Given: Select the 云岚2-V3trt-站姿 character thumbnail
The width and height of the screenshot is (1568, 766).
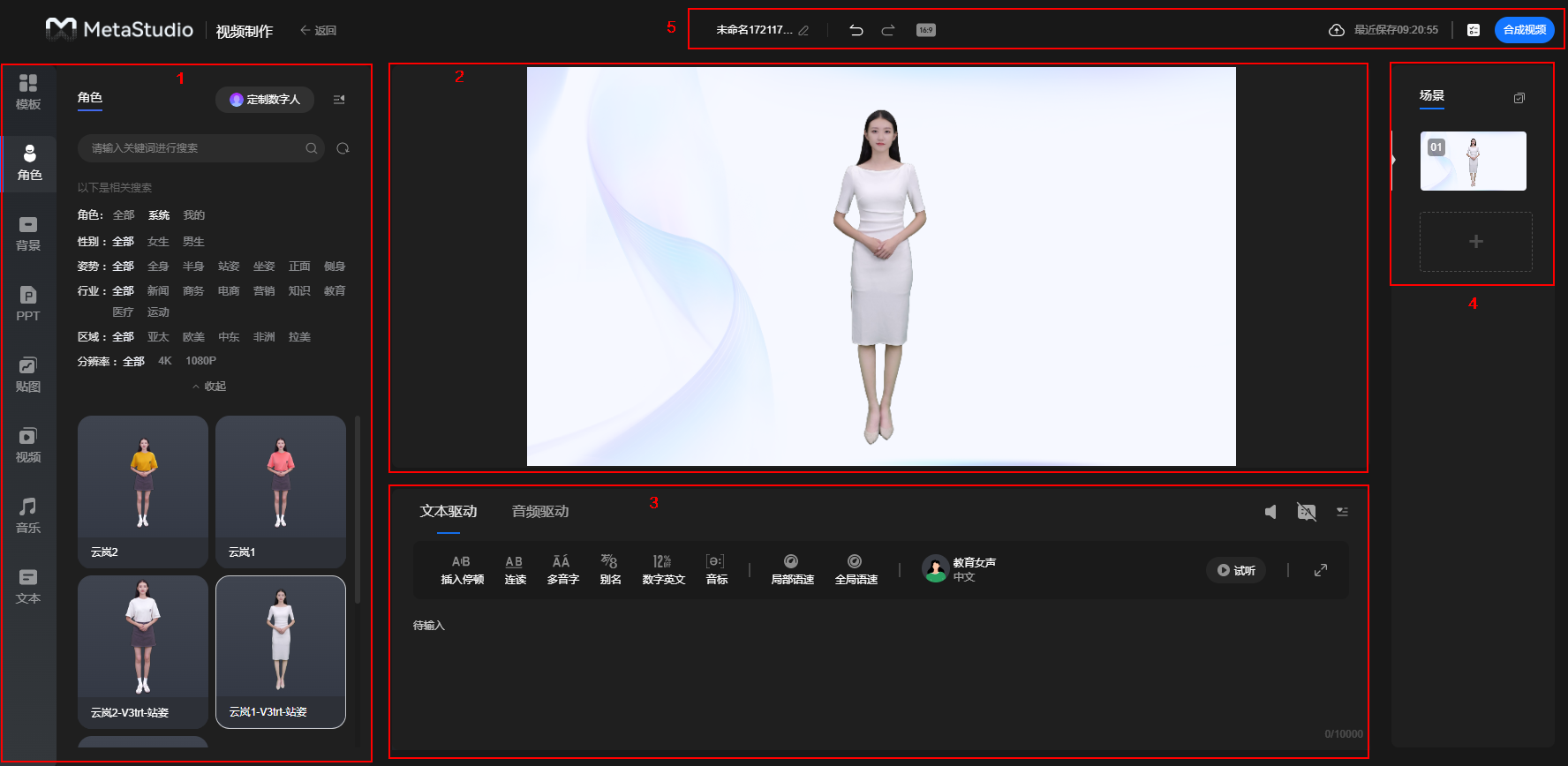Looking at the screenshot, I should [143, 651].
